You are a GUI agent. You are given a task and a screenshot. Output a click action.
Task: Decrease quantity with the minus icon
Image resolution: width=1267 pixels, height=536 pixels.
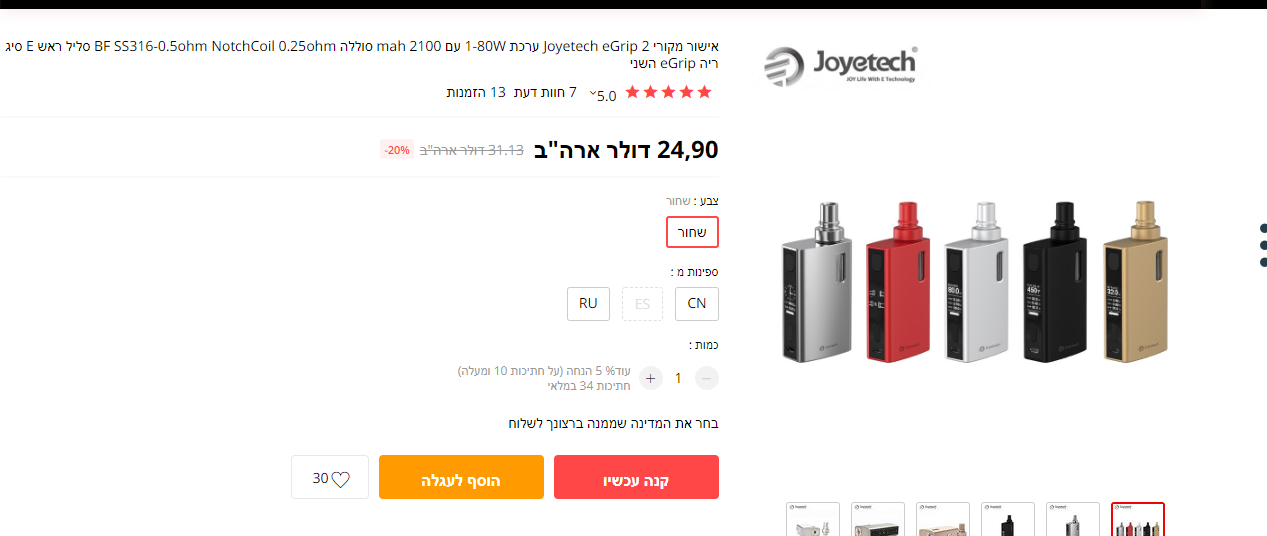point(706,378)
